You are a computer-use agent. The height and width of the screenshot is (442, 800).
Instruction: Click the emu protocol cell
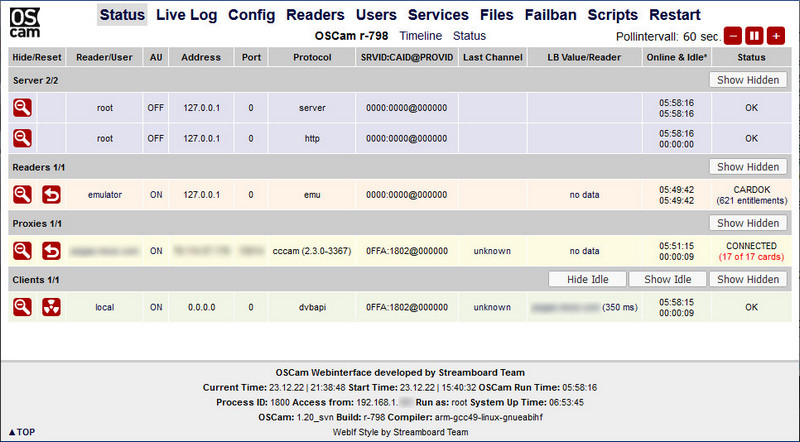point(312,194)
